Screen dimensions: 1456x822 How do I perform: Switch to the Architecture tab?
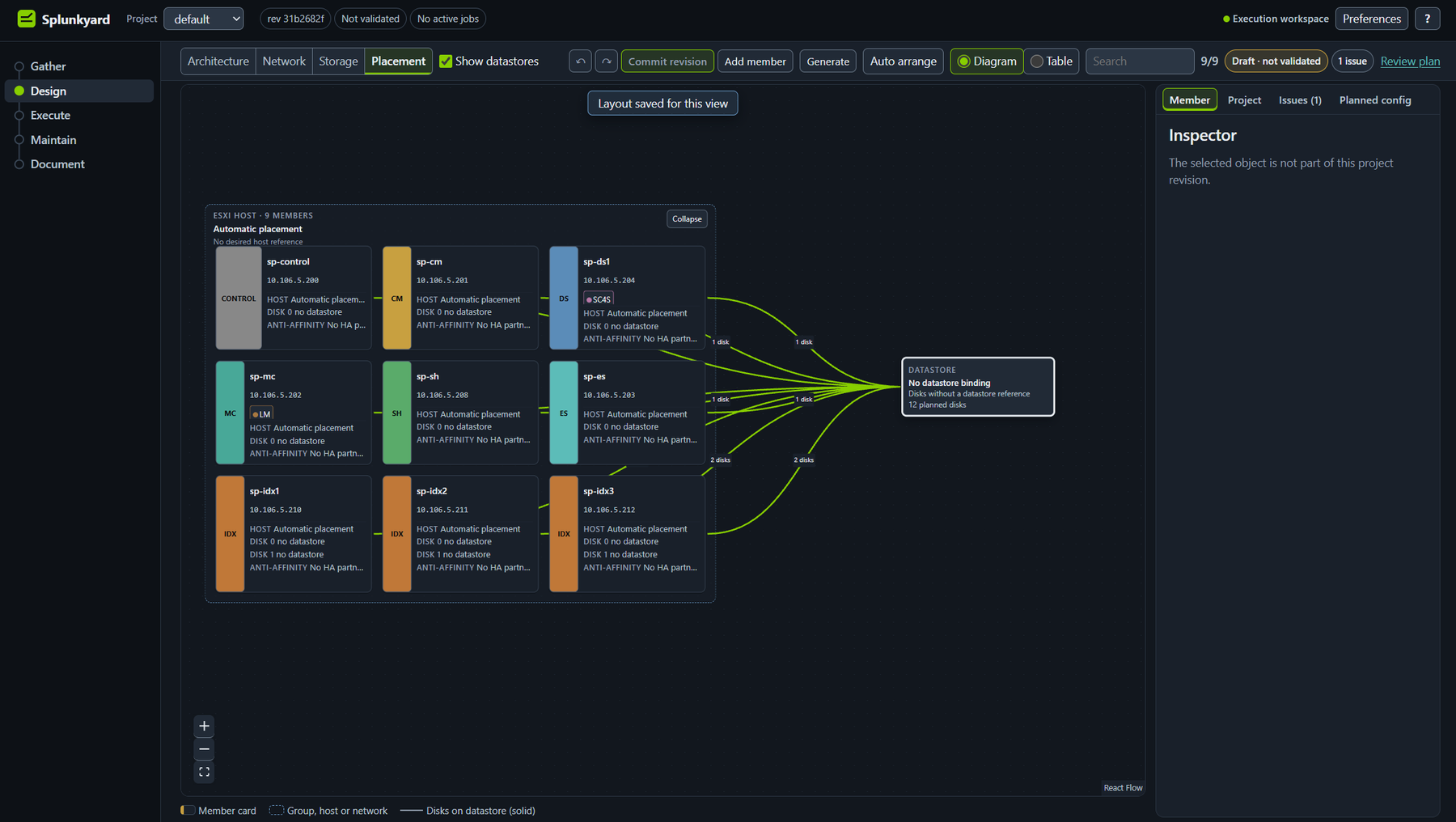coord(218,61)
